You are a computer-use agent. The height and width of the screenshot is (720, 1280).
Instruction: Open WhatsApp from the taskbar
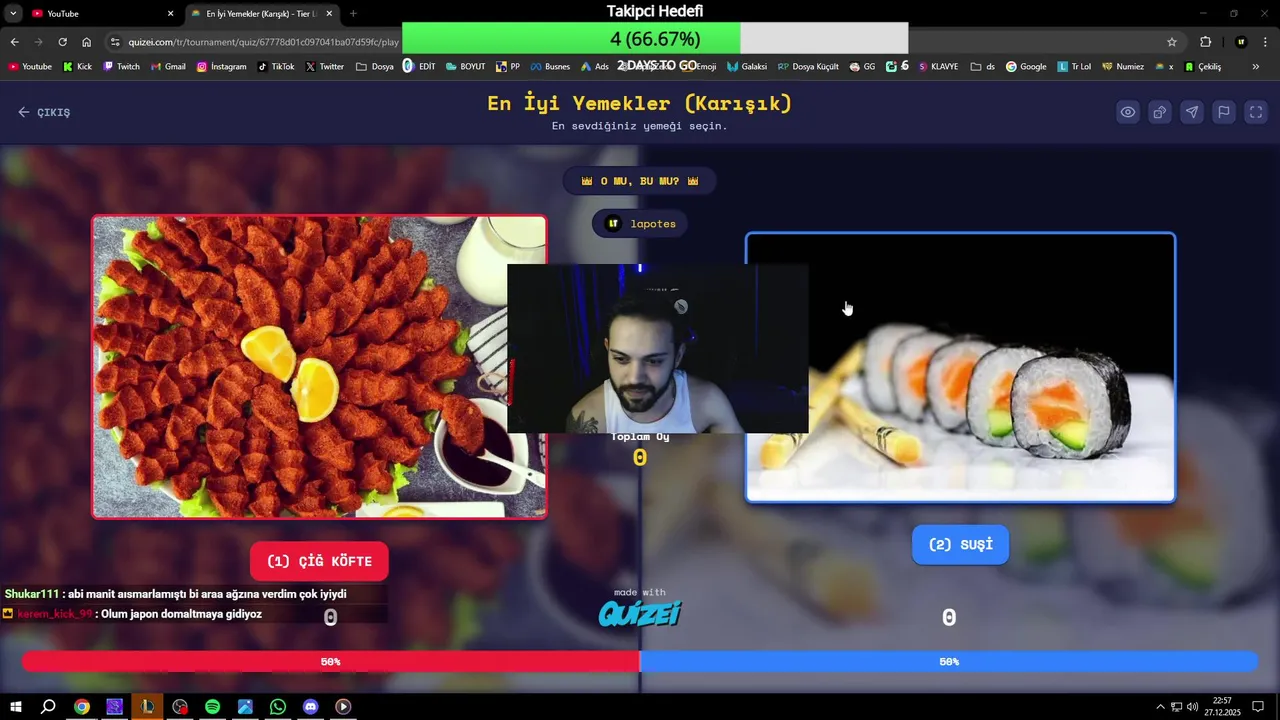pyautogui.click(x=278, y=707)
